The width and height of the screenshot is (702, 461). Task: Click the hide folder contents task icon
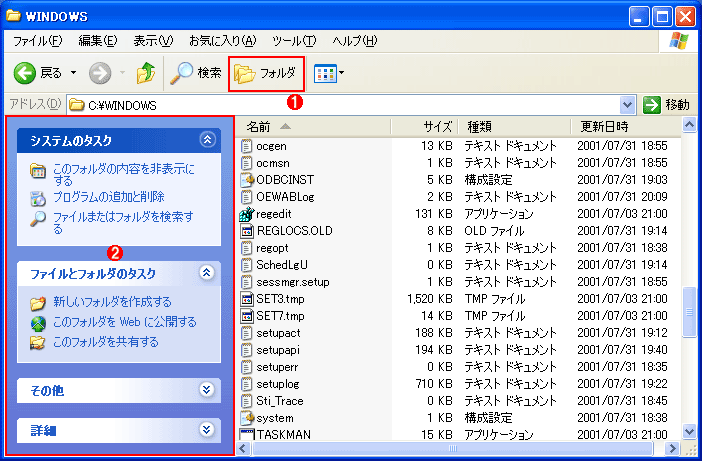[x=38, y=171]
